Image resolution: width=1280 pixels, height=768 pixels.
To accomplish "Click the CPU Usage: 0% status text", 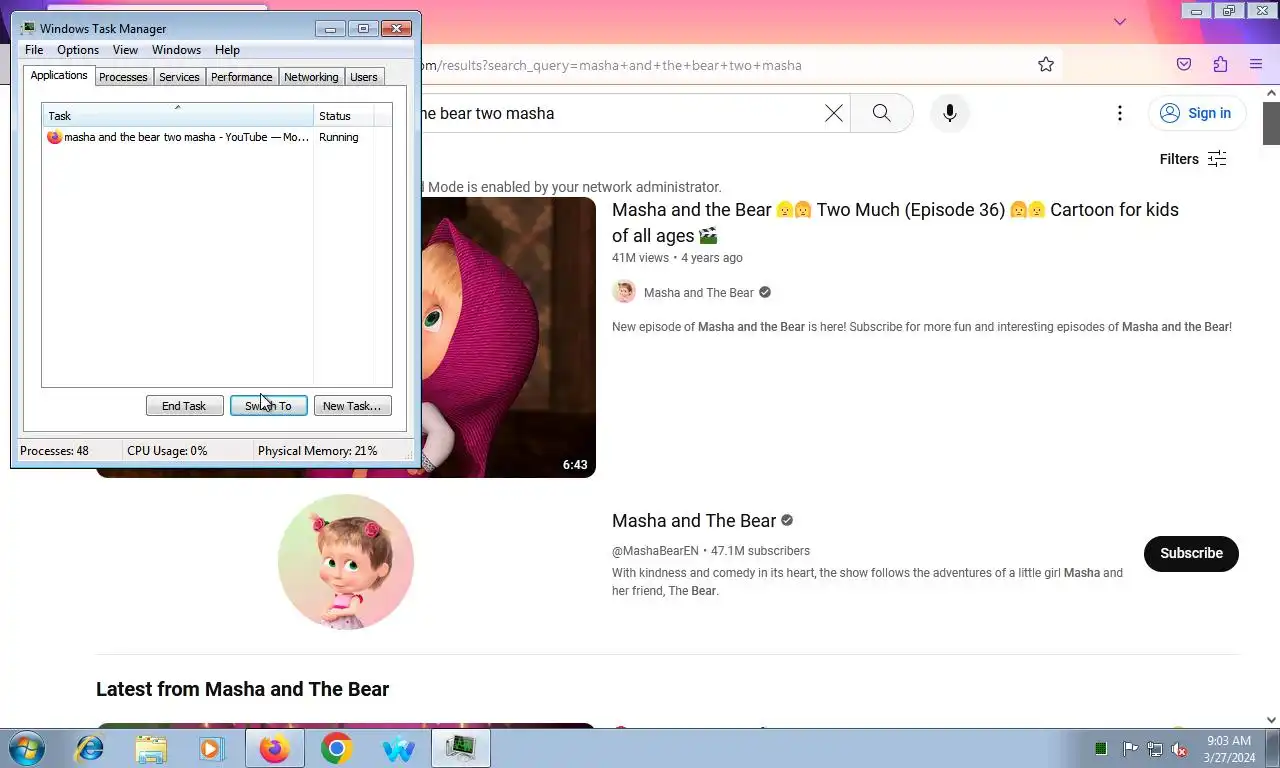I will tap(167, 451).
